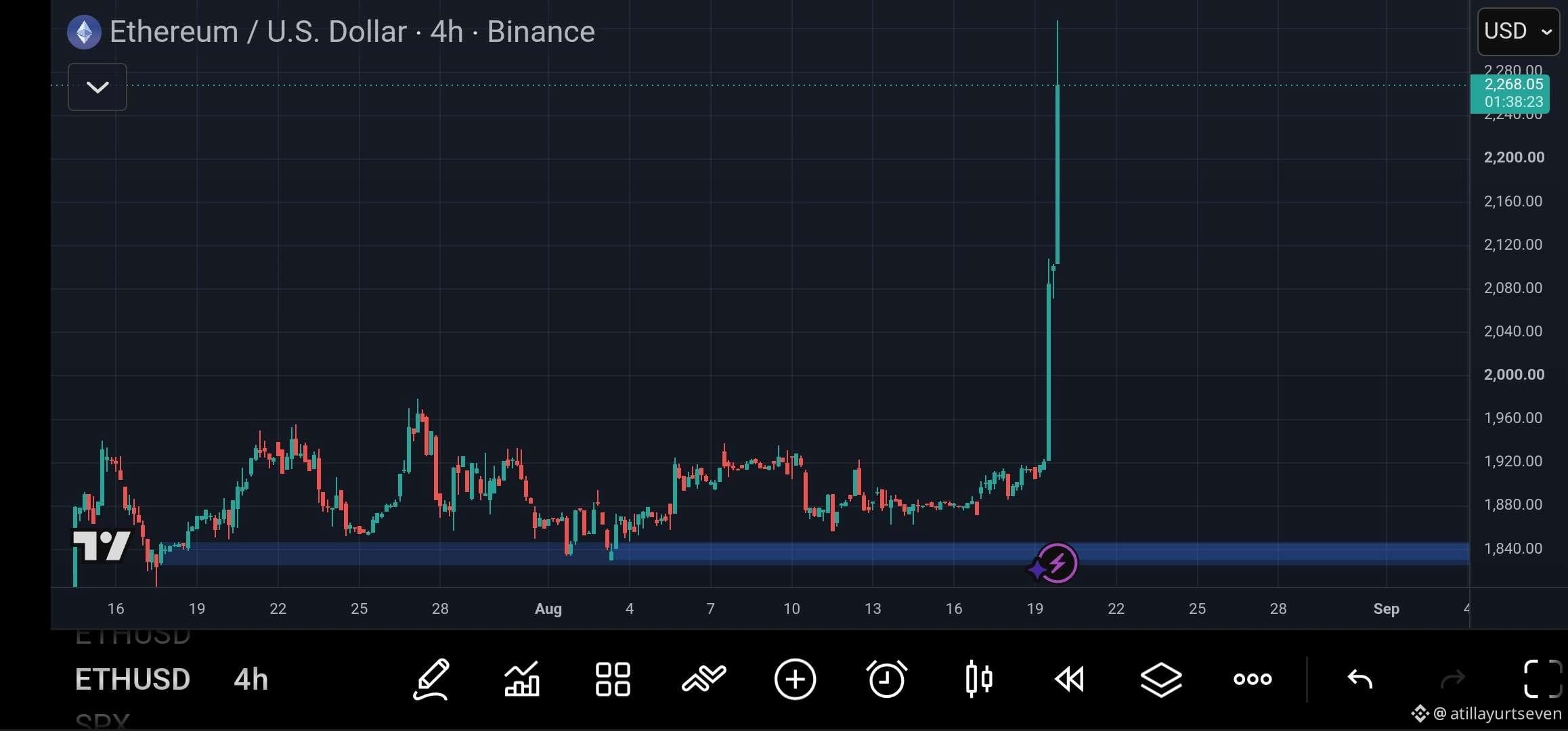This screenshot has height=731, width=1568.
Task: Click the 2,120.00 price axis label
Action: click(1512, 244)
